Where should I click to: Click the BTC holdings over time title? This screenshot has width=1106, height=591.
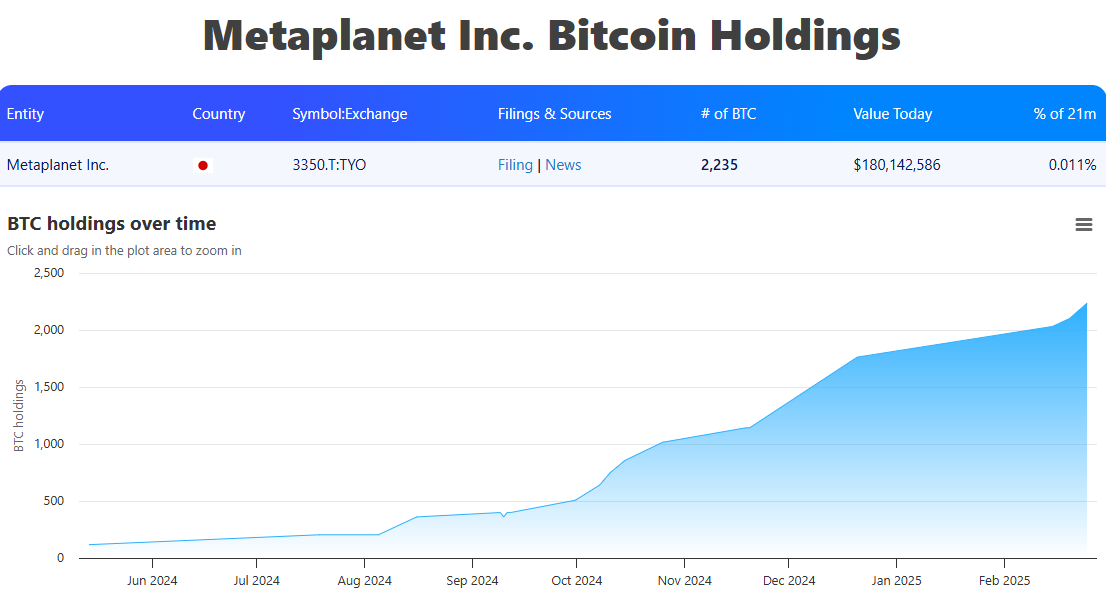point(111,224)
